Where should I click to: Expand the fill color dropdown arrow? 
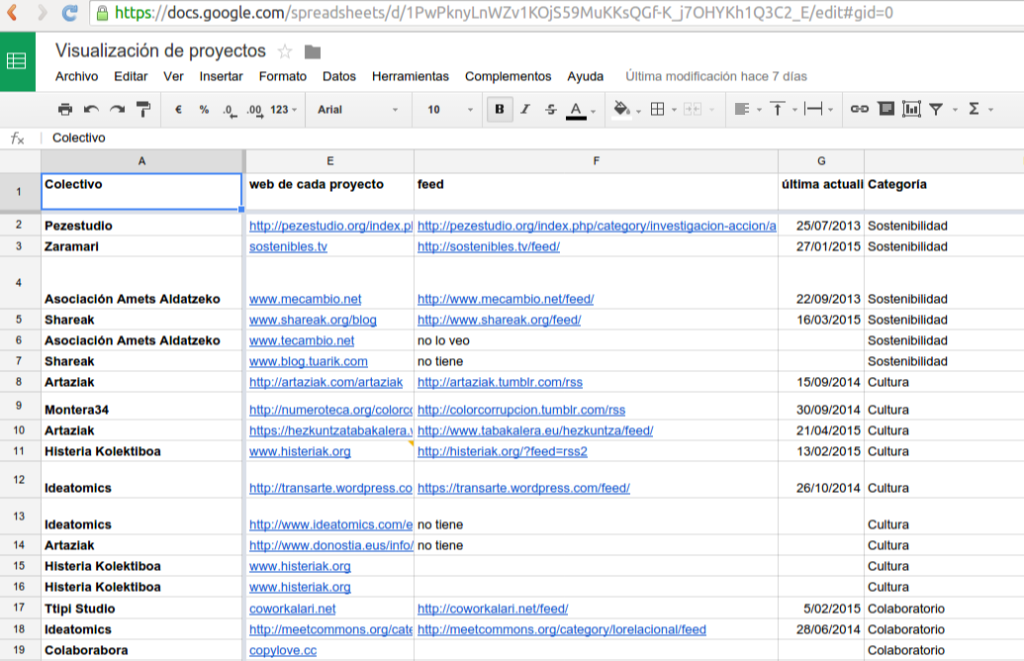(639, 110)
